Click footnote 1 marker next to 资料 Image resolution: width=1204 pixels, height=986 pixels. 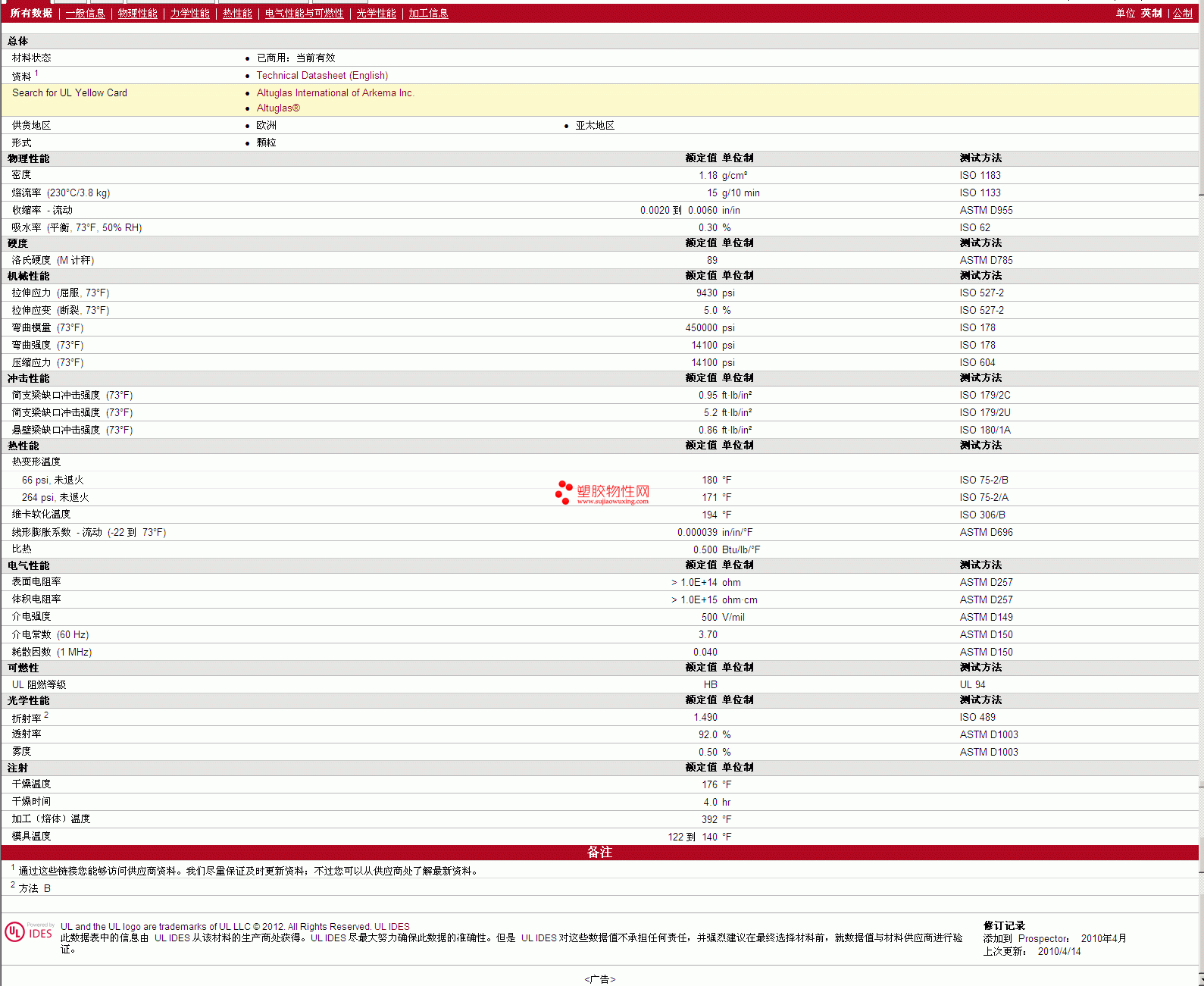[x=36, y=73]
